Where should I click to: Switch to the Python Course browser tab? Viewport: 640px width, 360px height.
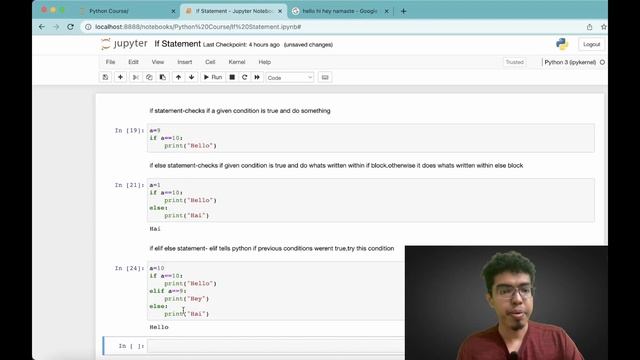point(127,11)
